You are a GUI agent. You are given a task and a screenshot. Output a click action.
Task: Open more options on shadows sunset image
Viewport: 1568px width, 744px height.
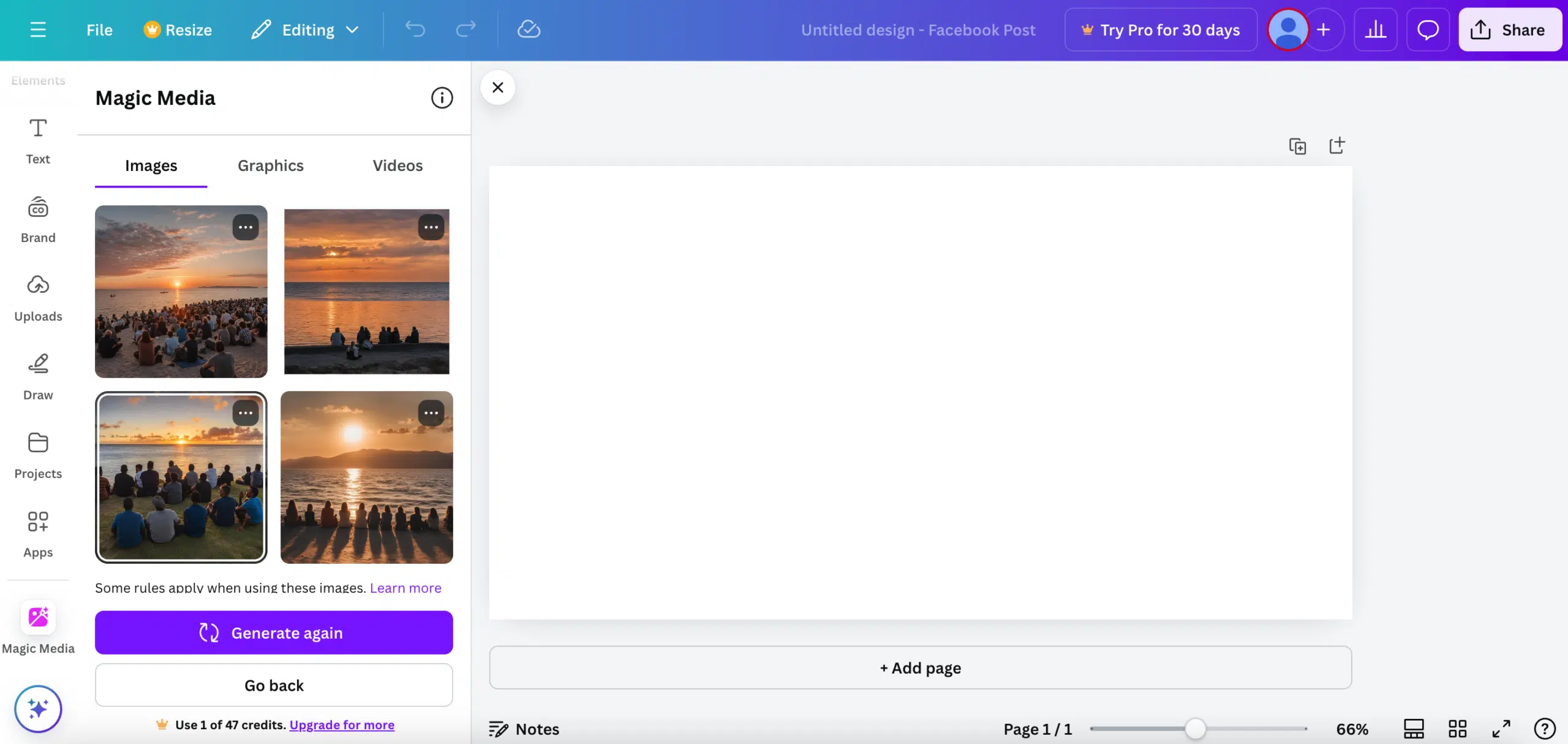click(x=431, y=412)
